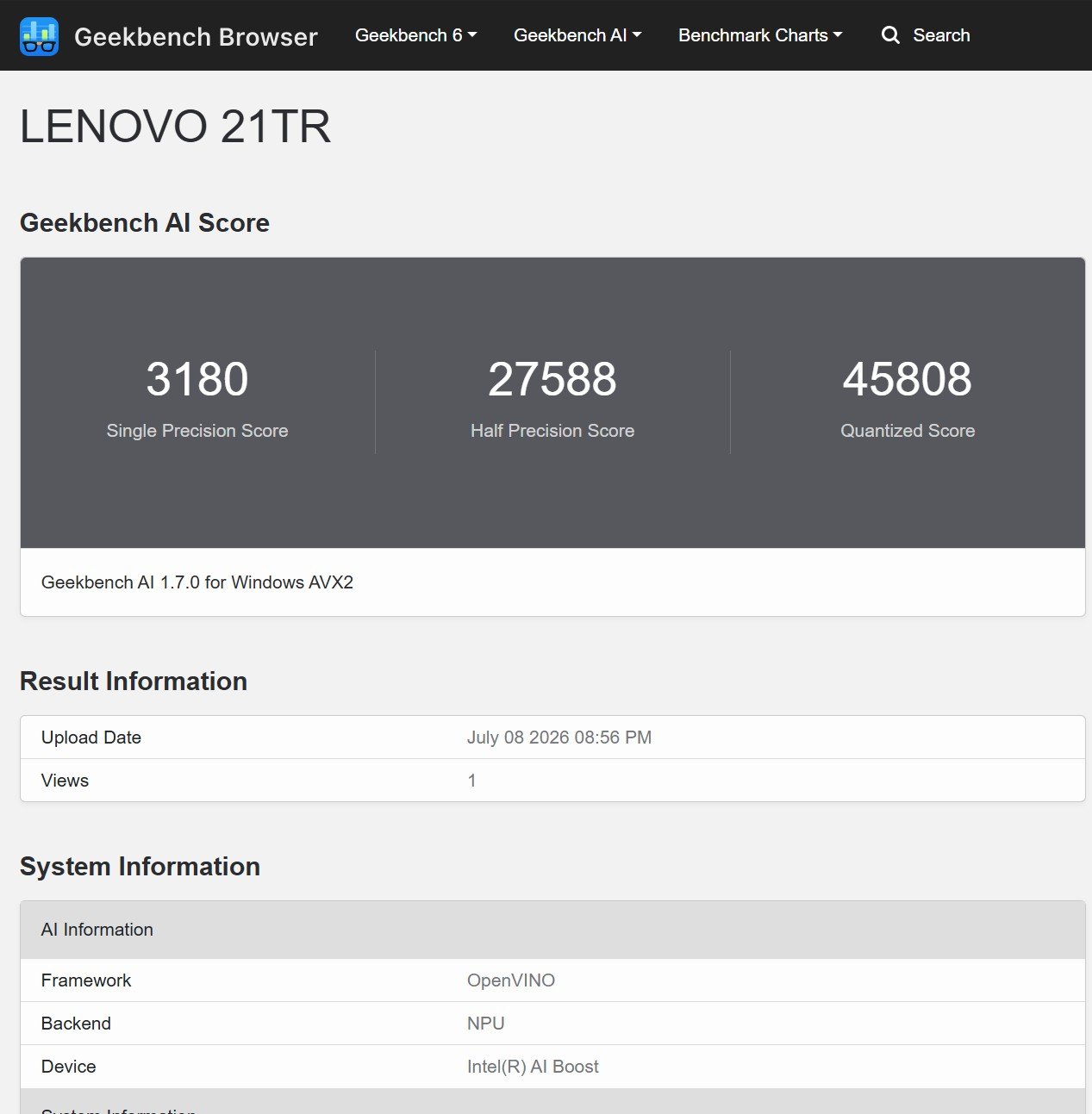This screenshot has width=1092, height=1114.
Task: Click the Geekbench AI 1.7.0 version text
Action: click(x=197, y=582)
